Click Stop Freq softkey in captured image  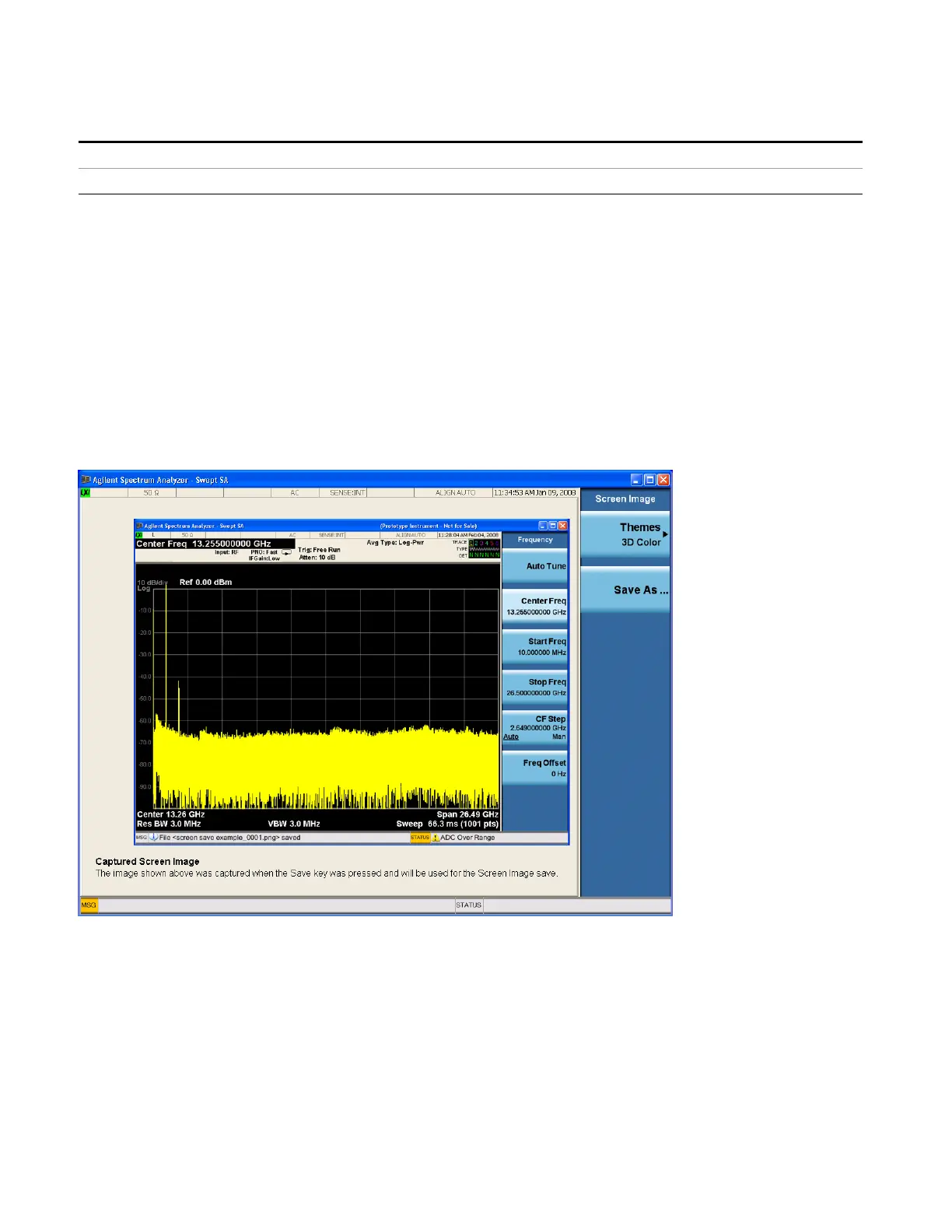(x=535, y=688)
